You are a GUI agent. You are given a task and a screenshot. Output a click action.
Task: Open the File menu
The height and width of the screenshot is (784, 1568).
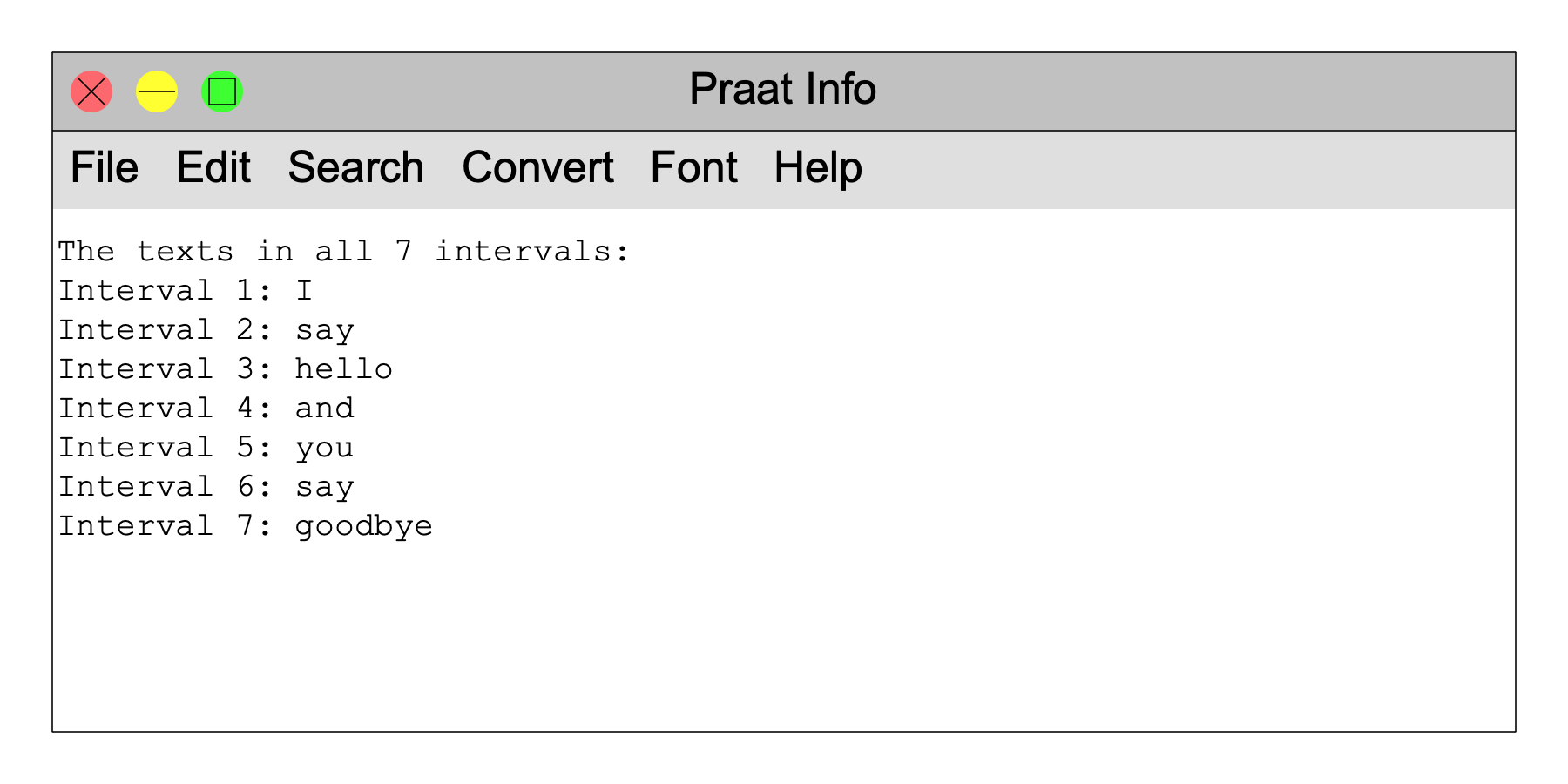(104, 167)
